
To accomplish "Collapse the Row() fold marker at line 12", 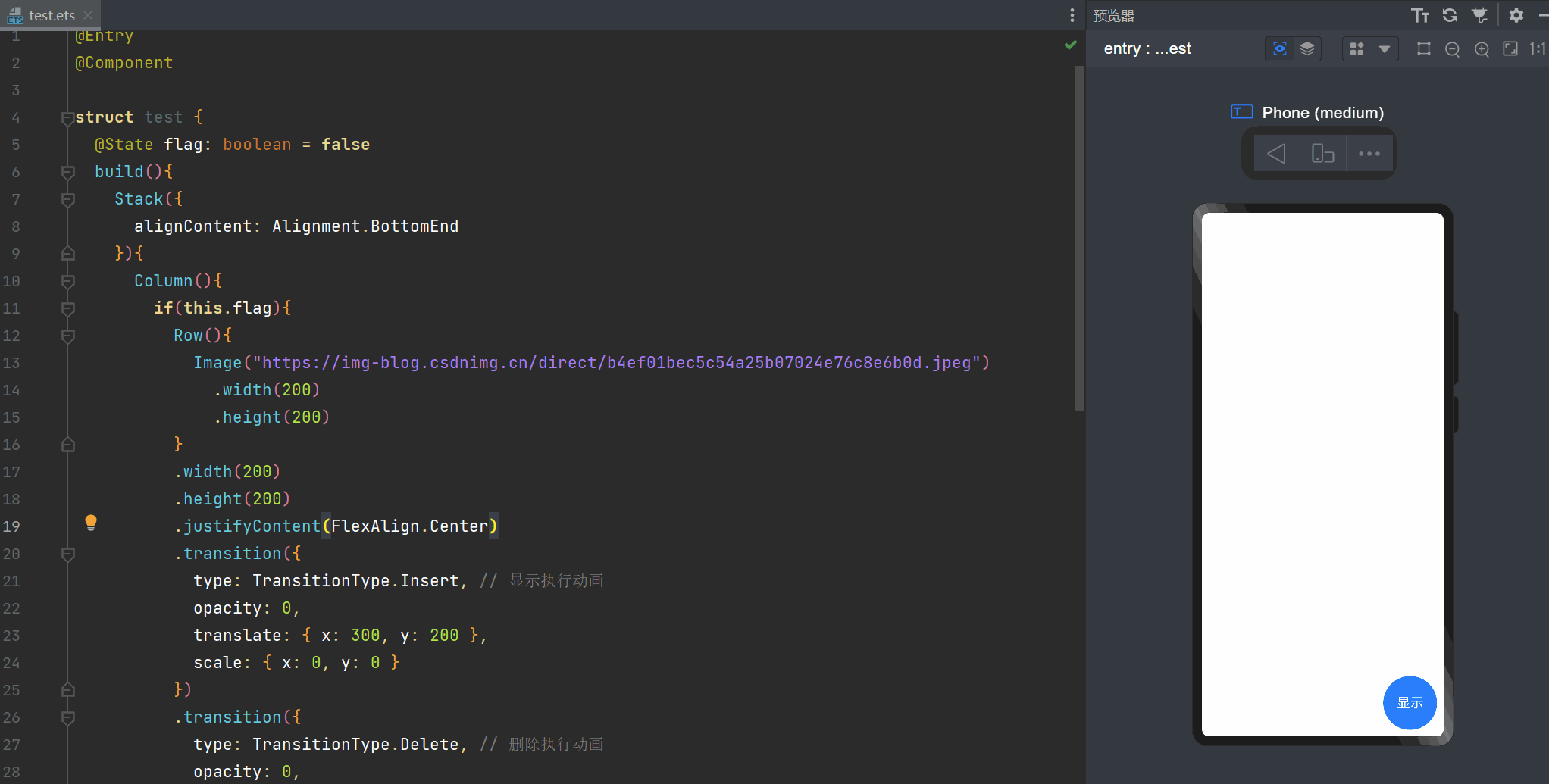I will pos(67,336).
